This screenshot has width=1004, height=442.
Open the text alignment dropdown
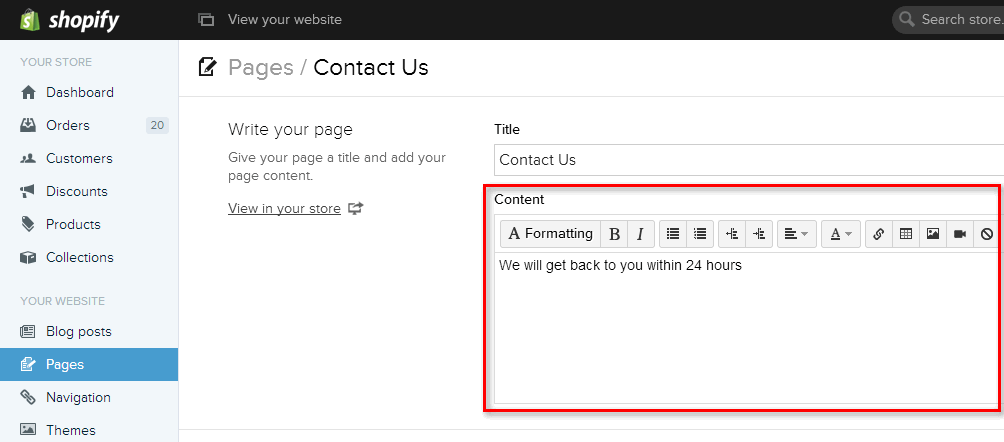(797, 234)
